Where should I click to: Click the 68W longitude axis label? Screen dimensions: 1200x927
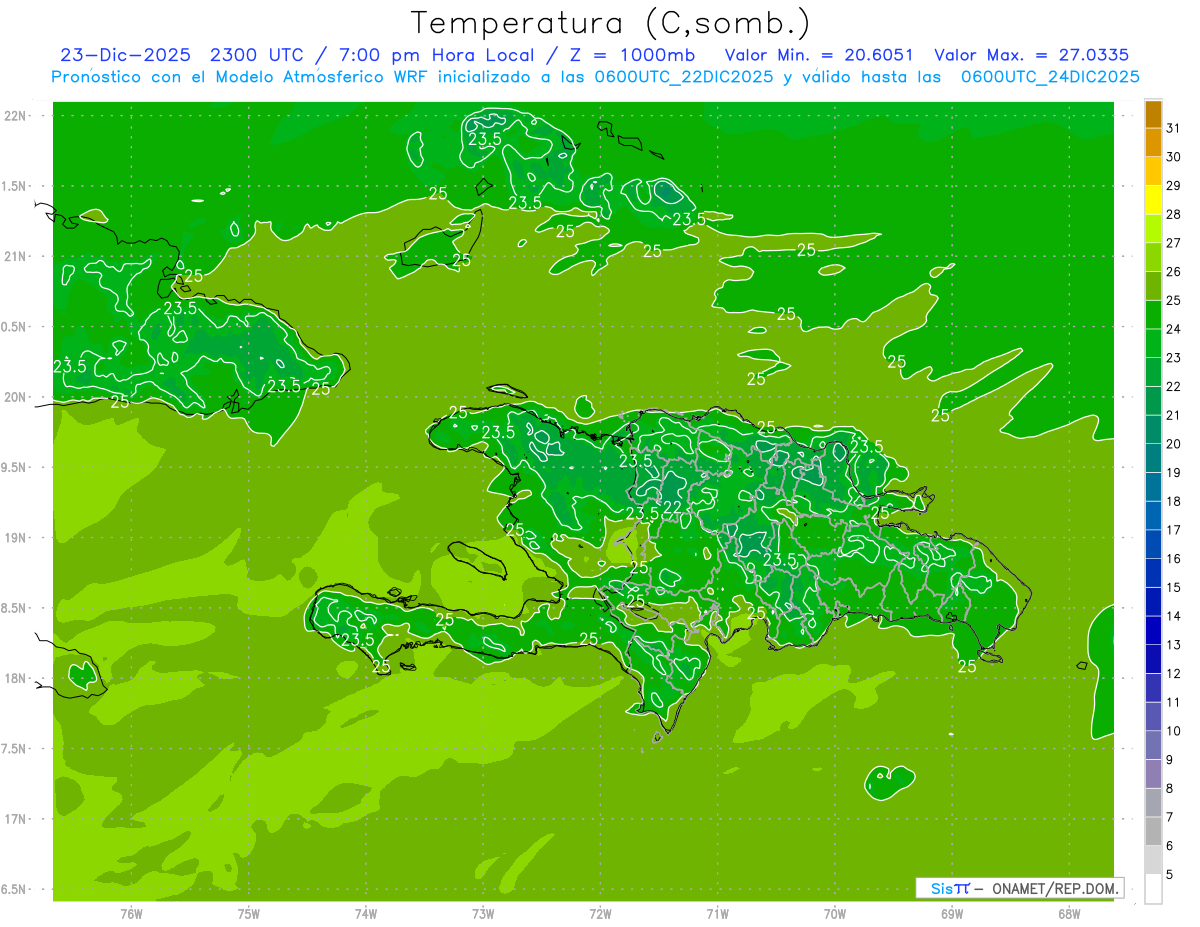click(1069, 914)
